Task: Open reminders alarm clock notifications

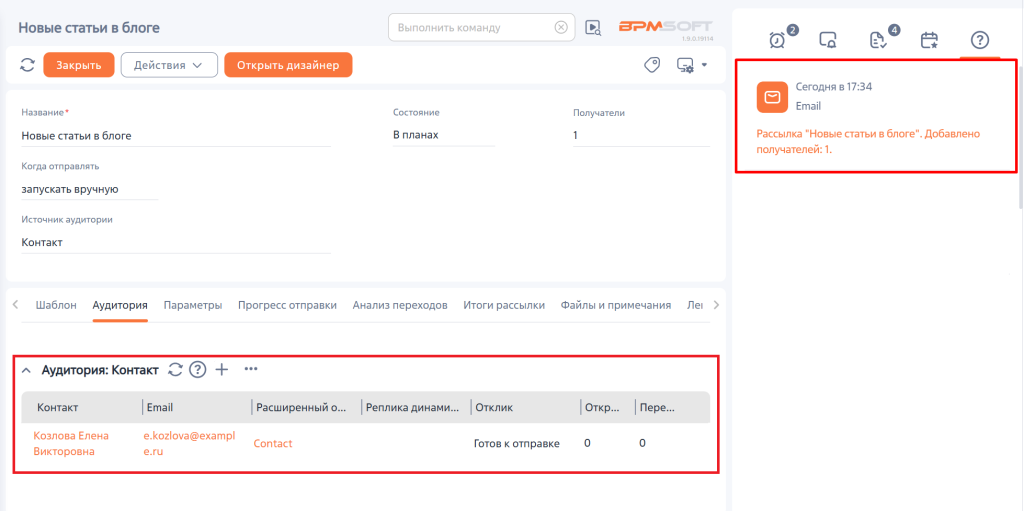Action: (x=777, y=41)
